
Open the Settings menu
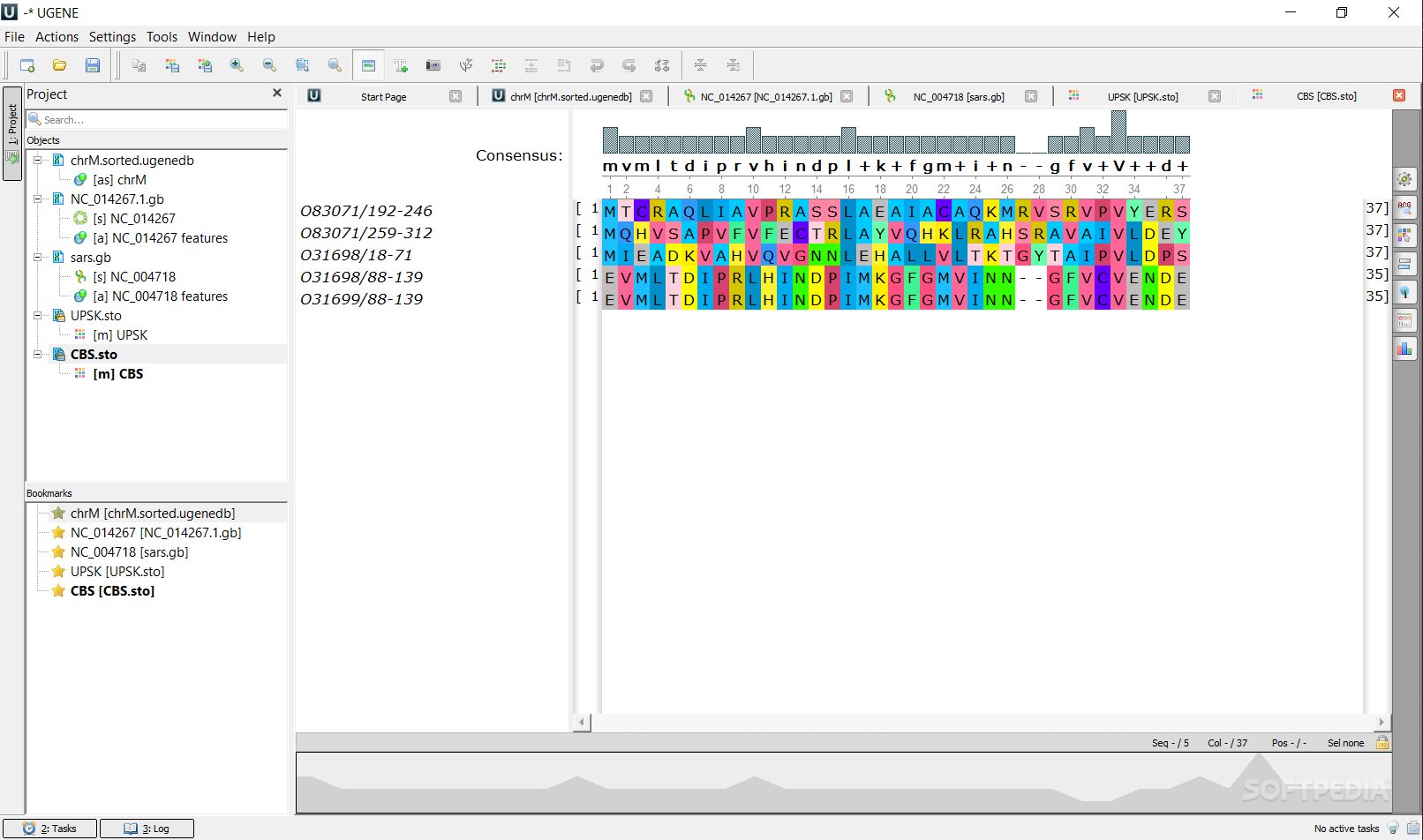tap(112, 37)
